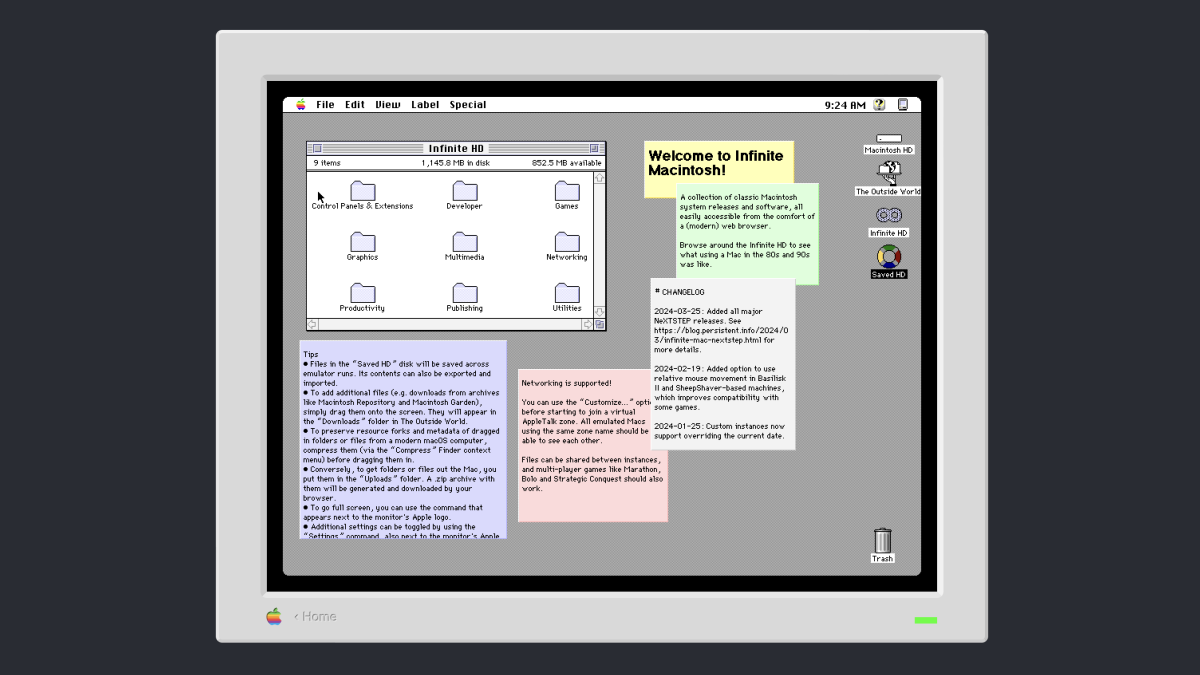Select the Networking folder
This screenshot has height=675, width=1200.
click(x=567, y=246)
